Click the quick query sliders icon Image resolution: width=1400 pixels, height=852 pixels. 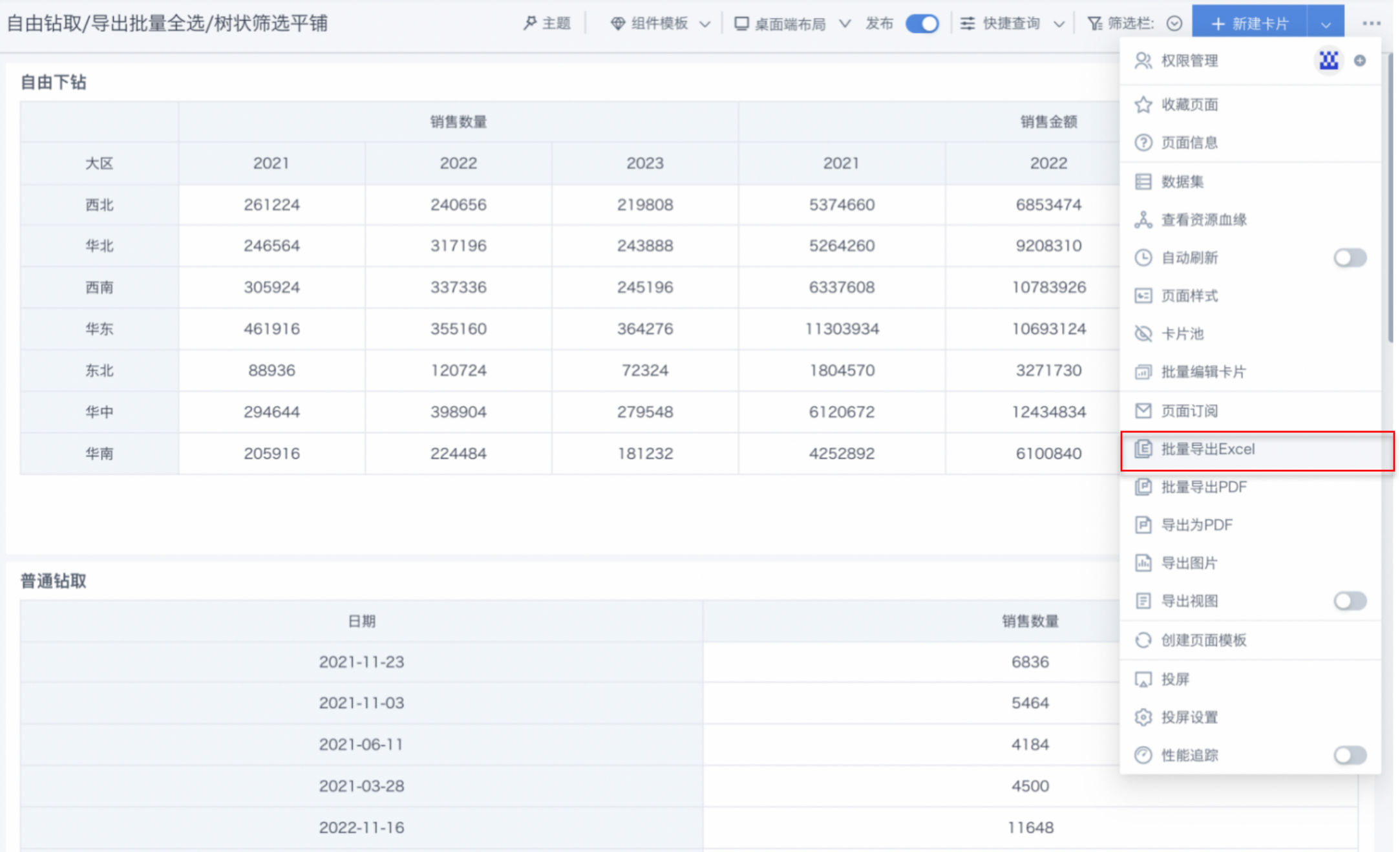click(968, 24)
